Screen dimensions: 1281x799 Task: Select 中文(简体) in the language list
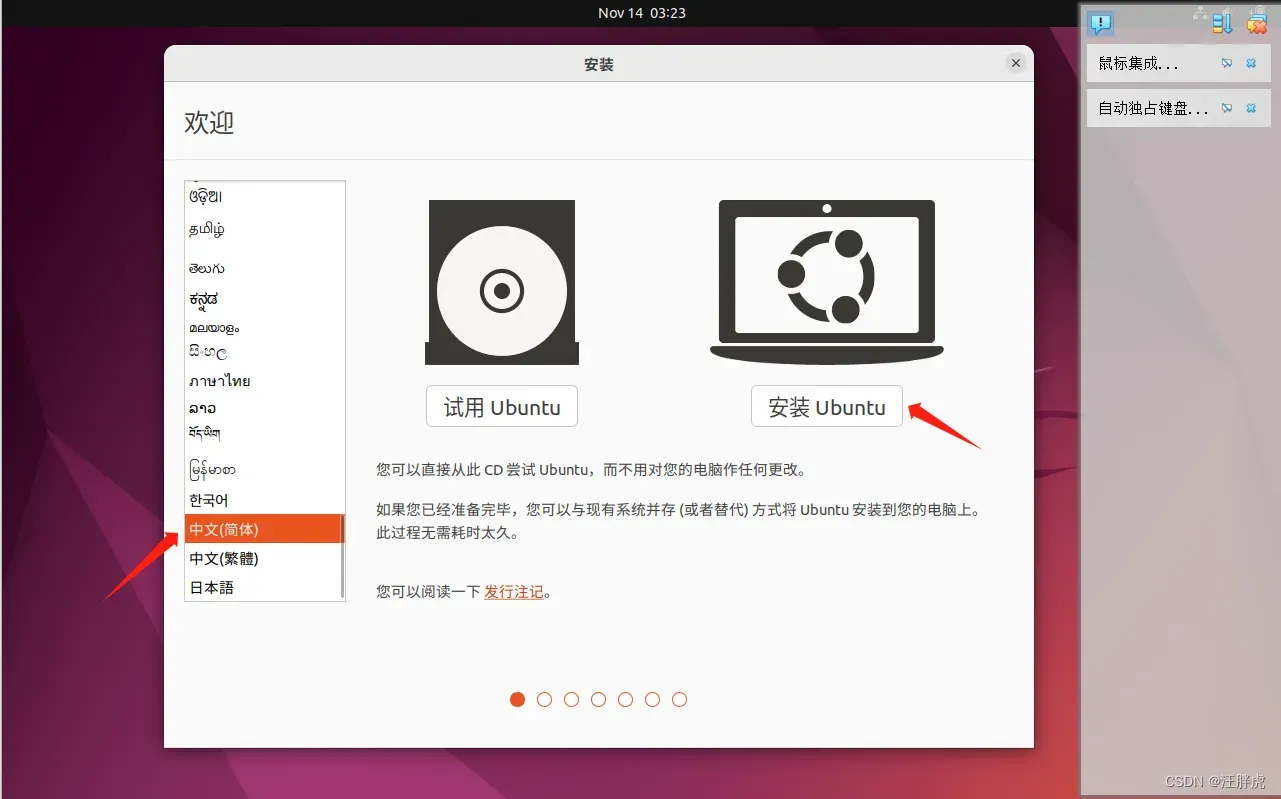264,529
